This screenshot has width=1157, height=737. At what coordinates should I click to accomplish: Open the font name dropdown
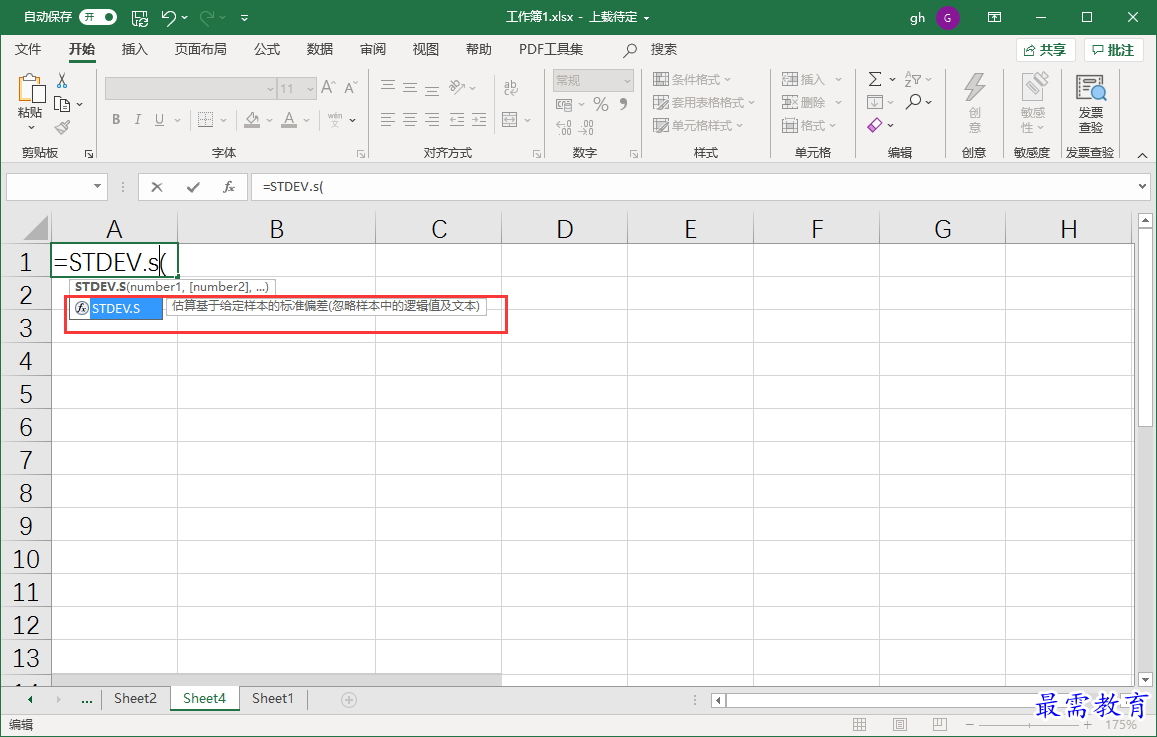270,89
